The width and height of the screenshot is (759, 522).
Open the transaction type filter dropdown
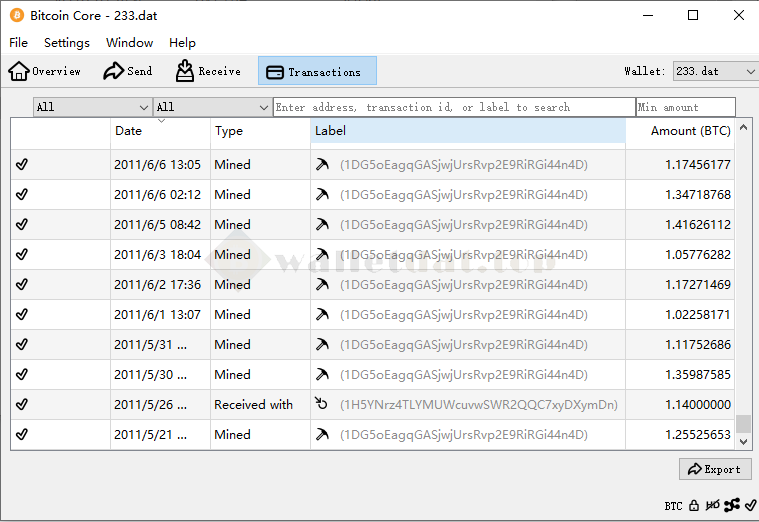point(212,107)
